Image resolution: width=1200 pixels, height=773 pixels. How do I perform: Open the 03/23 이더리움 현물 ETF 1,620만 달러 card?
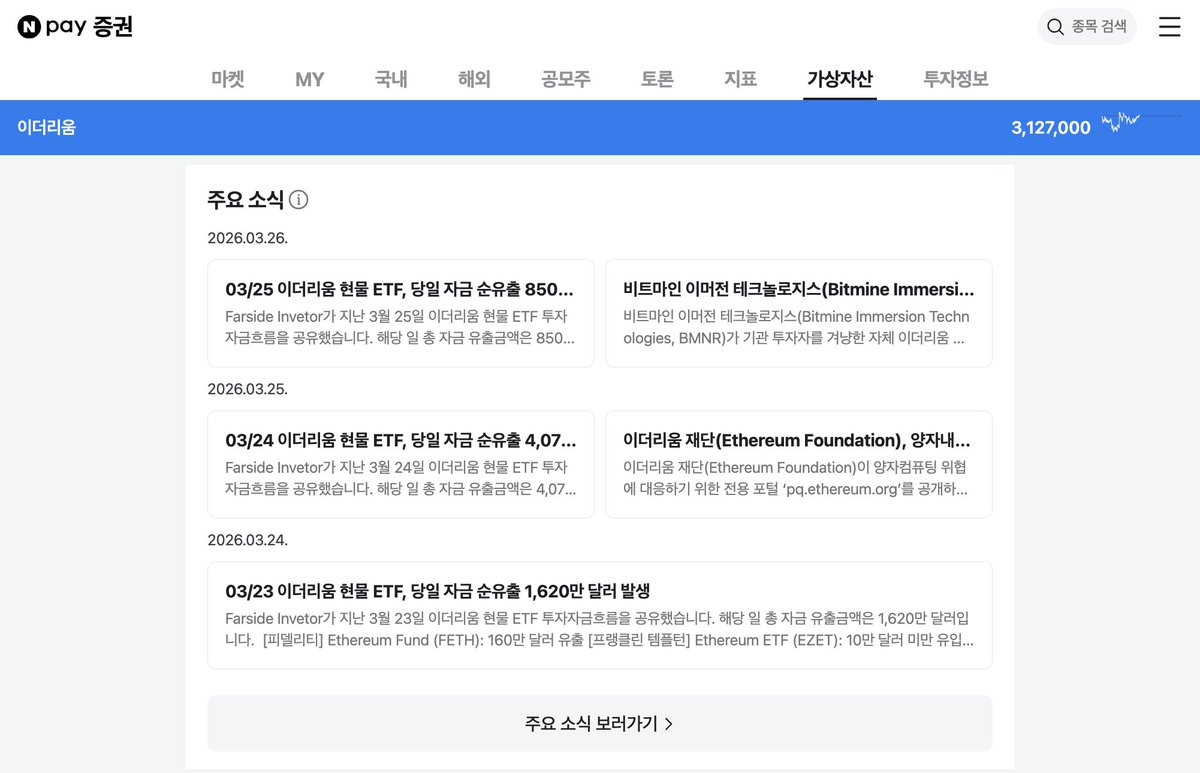600,615
